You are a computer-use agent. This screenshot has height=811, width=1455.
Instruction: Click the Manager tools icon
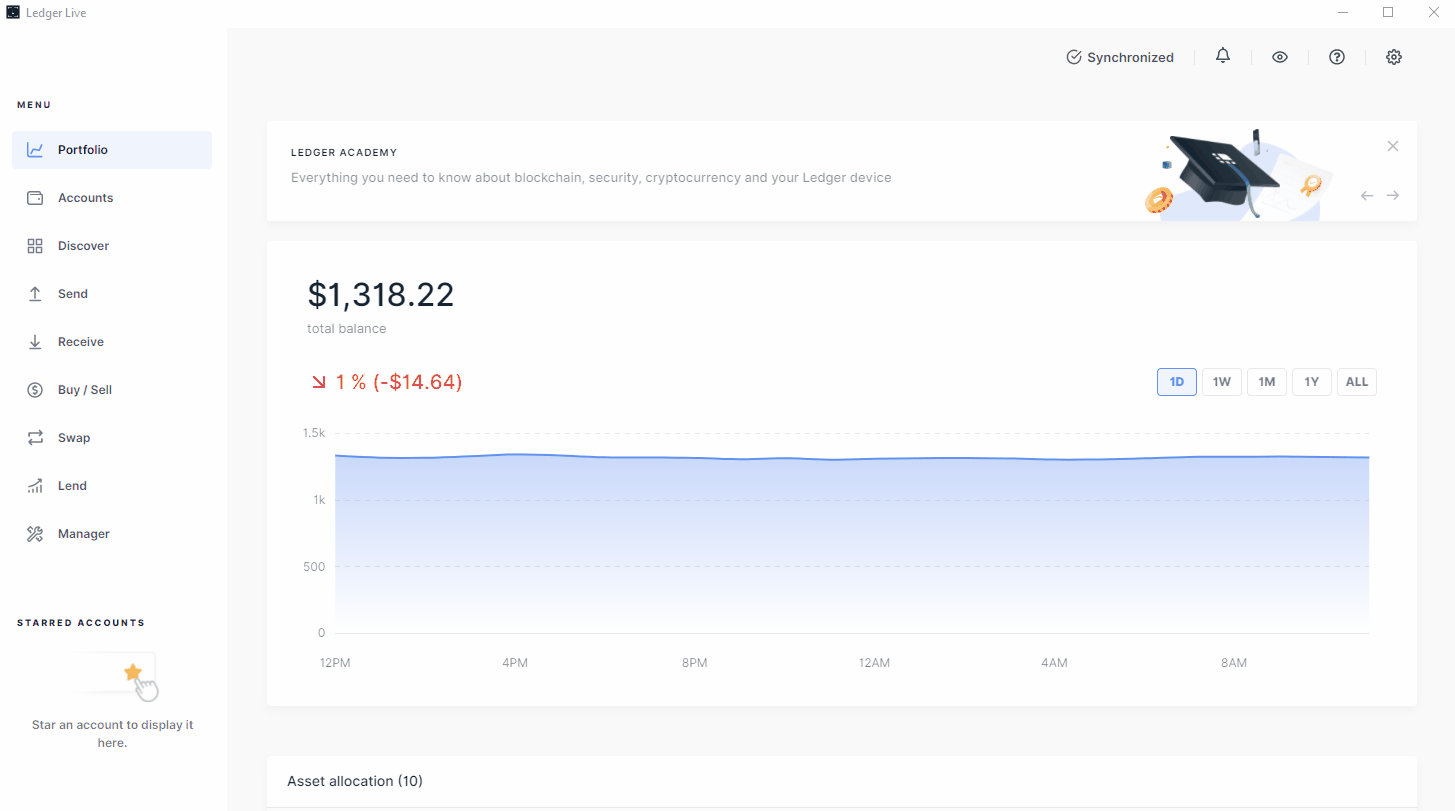(35, 534)
